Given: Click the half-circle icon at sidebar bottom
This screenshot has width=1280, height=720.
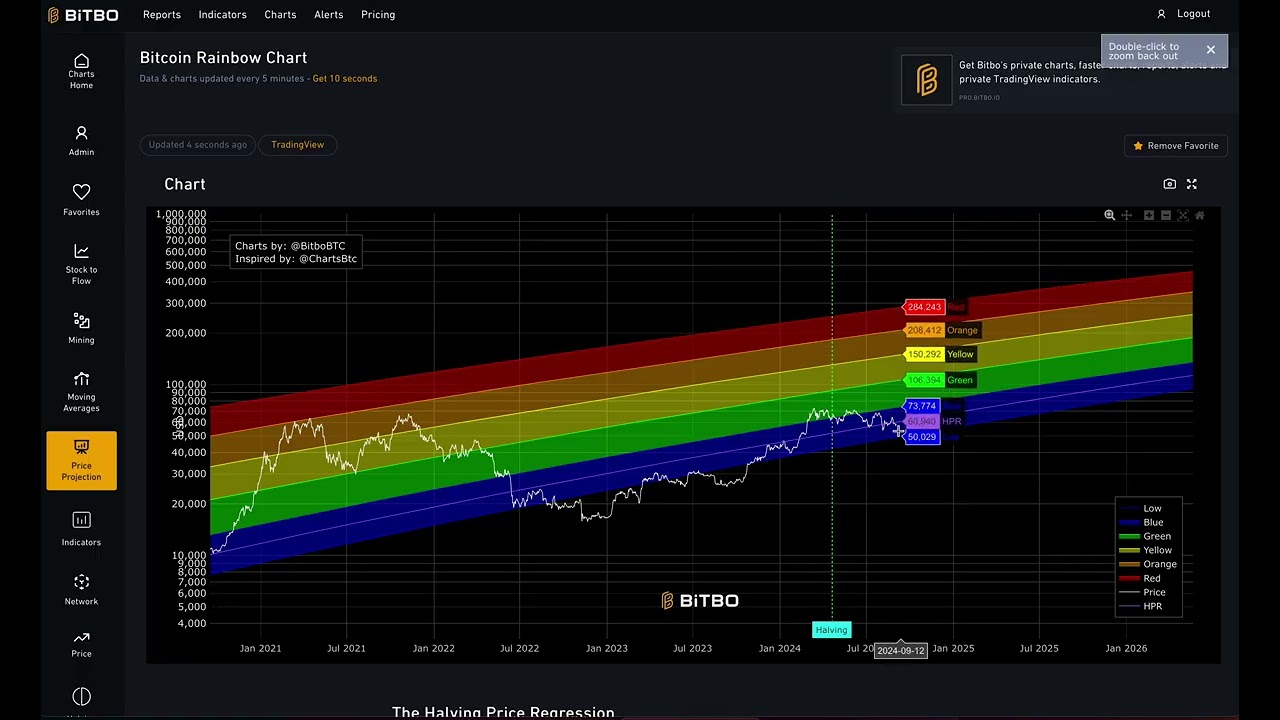Looking at the screenshot, I should coord(81,696).
